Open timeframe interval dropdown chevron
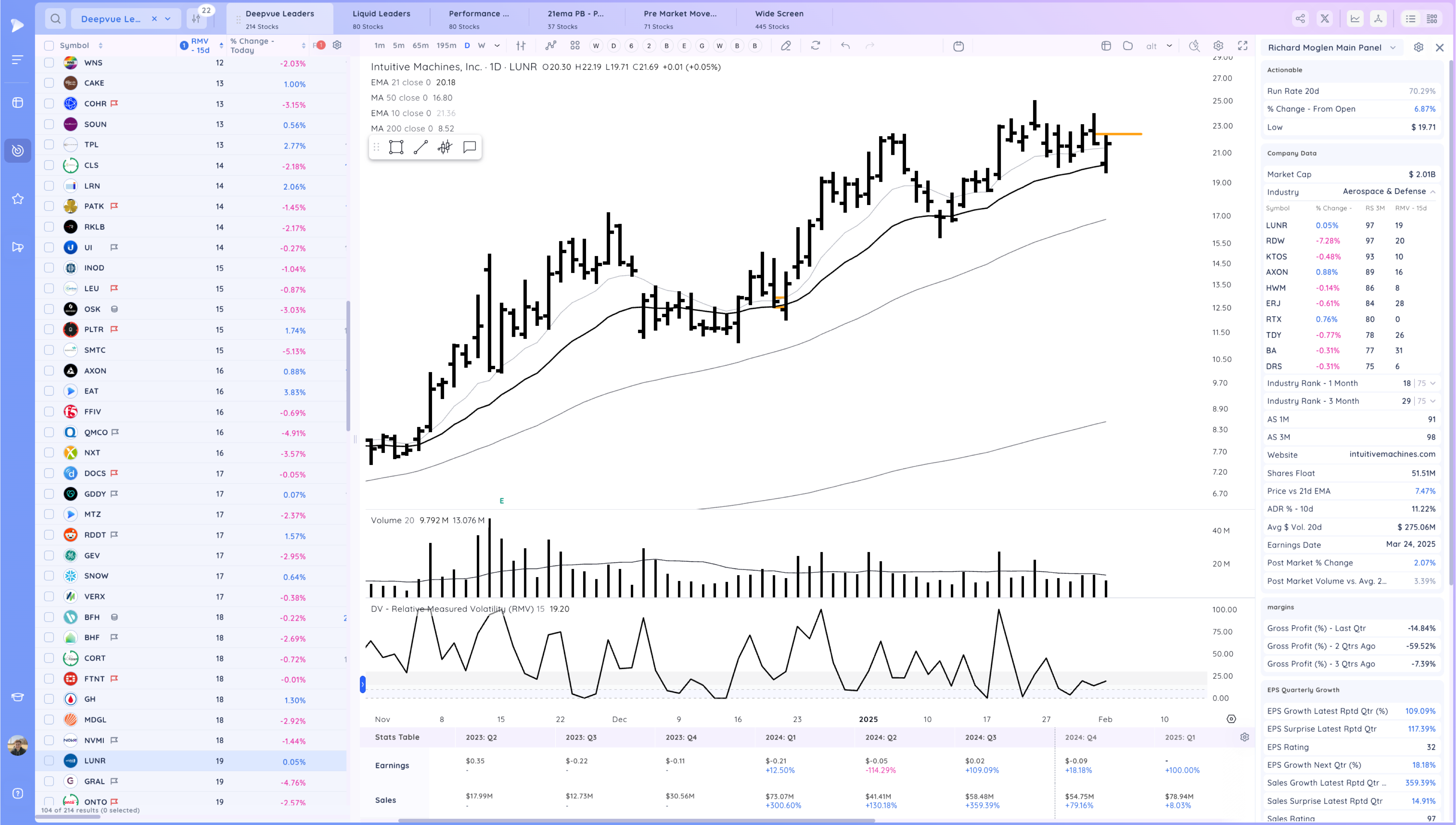 pyautogui.click(x=496, y=46)
